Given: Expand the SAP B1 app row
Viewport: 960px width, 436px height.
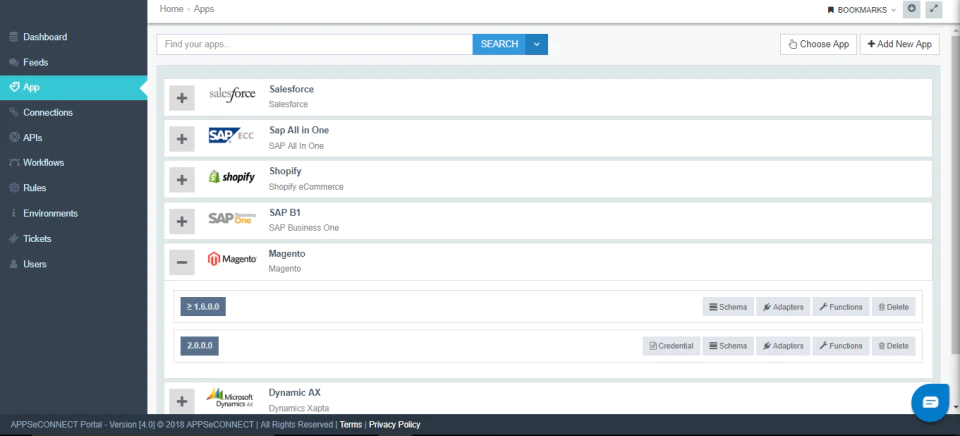Looking at the screenshot, I should 182,221.
